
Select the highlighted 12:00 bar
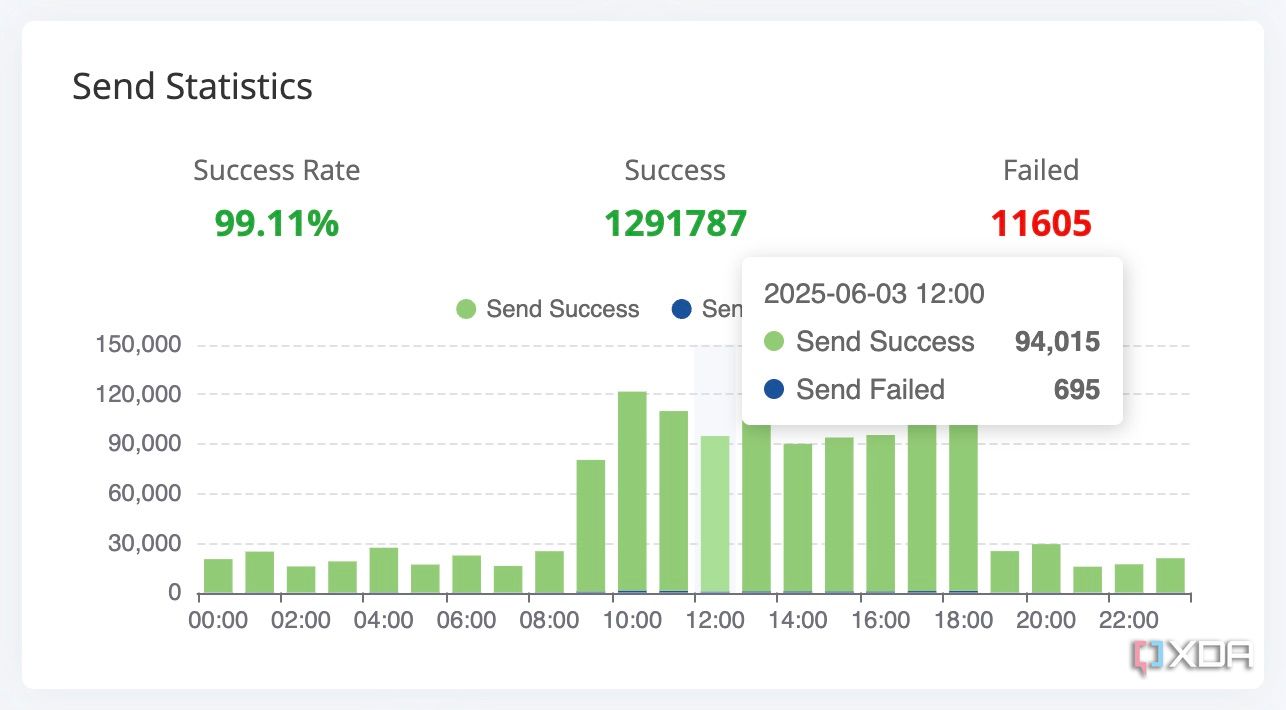(715, 515)
